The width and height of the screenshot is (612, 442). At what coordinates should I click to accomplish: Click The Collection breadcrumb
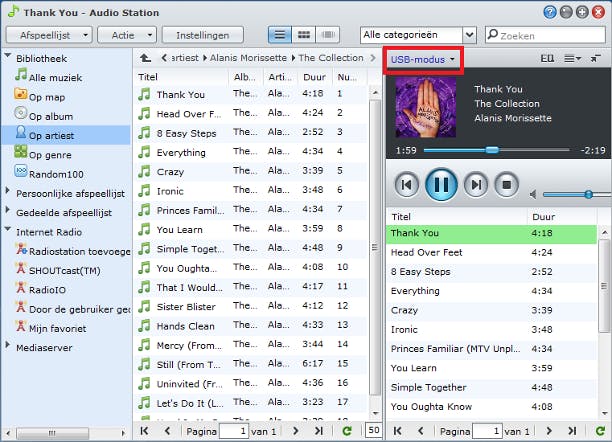[x=331, y=58]
